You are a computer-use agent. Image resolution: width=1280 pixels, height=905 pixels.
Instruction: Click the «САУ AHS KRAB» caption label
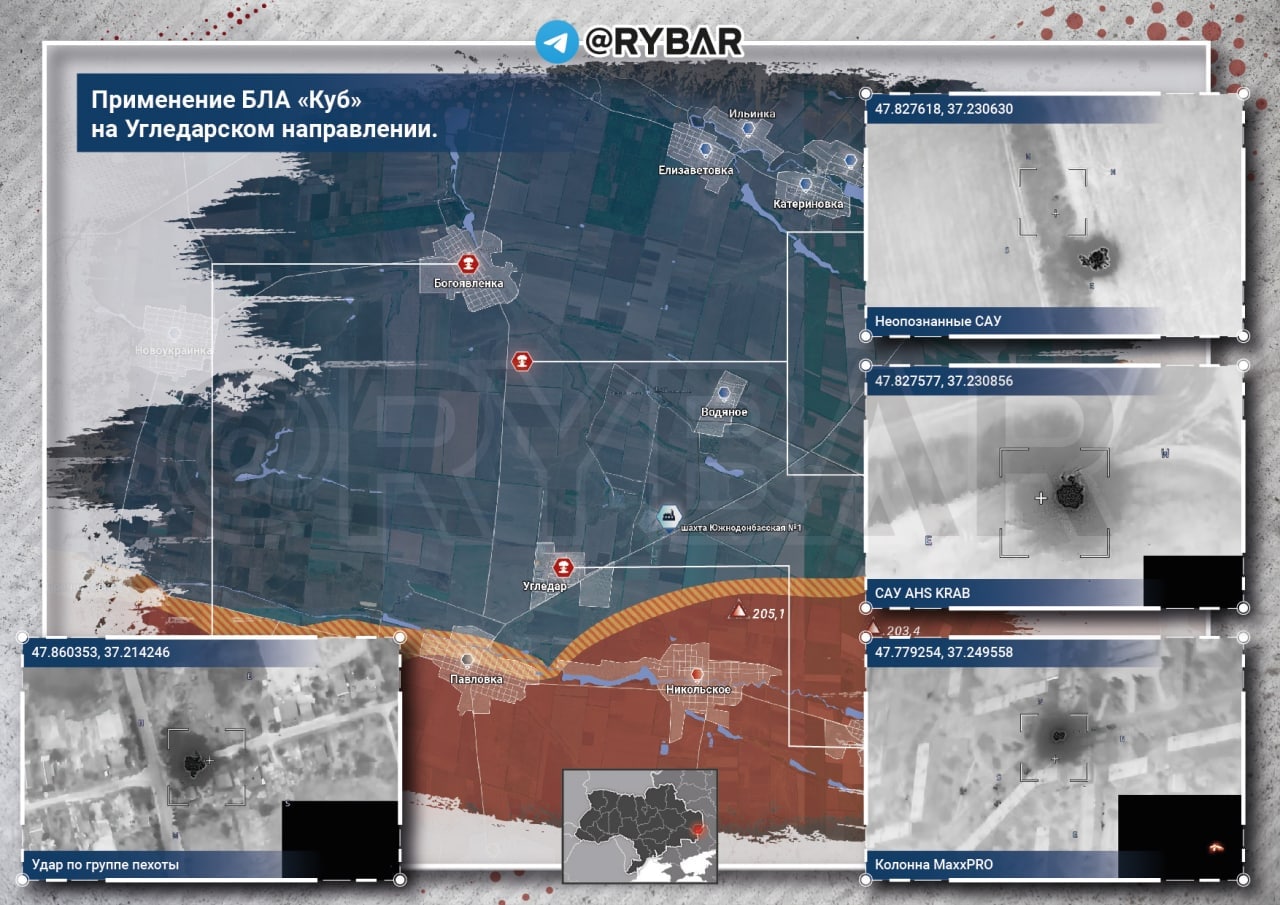[x=922, y=593]
